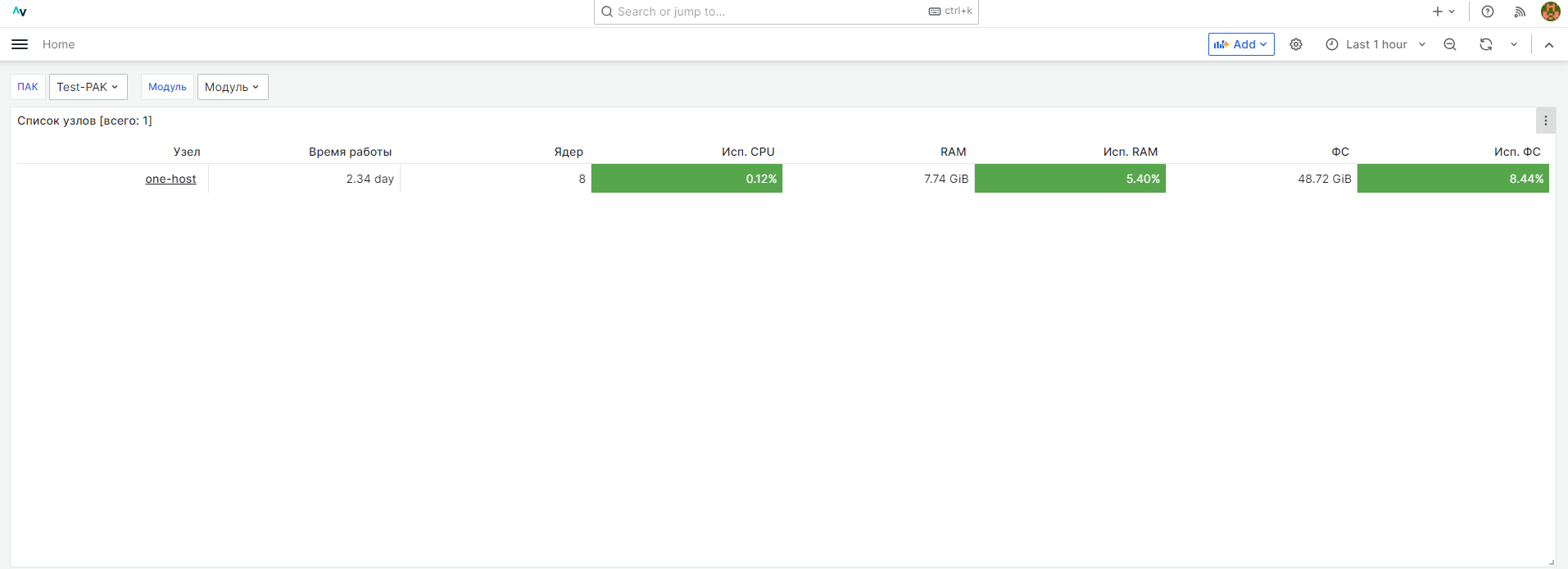The image size is (1568, 569).
Task: Expand the Модуль variable dropdown
Action: 233,87
